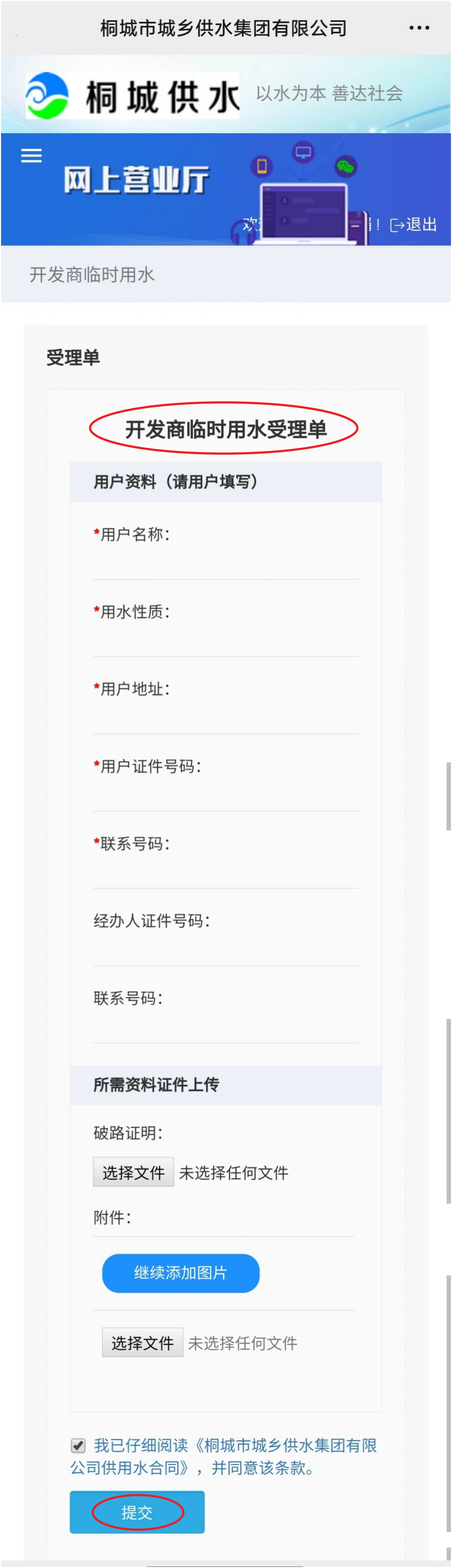
Task: Click the 桐城供水 logo
Action: click(132, 96)
